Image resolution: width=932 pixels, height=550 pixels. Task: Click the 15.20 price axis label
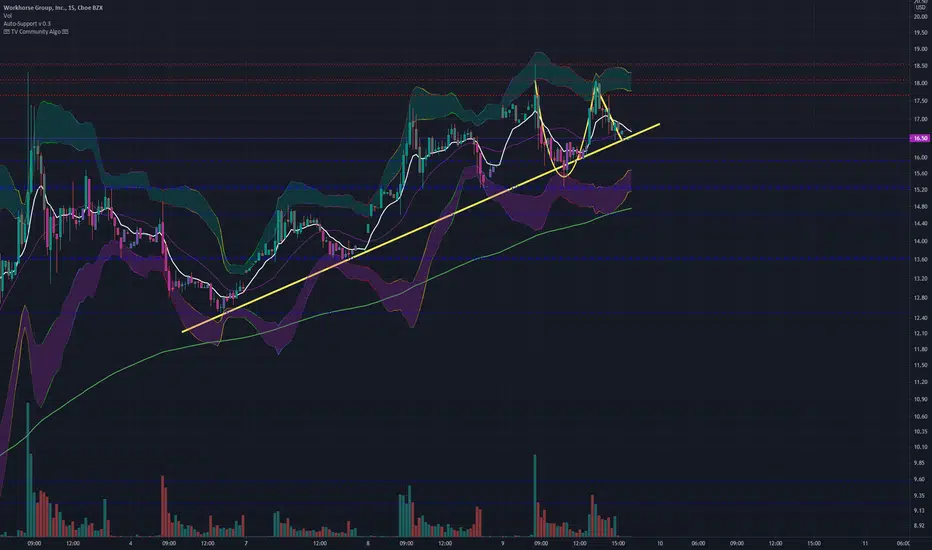920,190
